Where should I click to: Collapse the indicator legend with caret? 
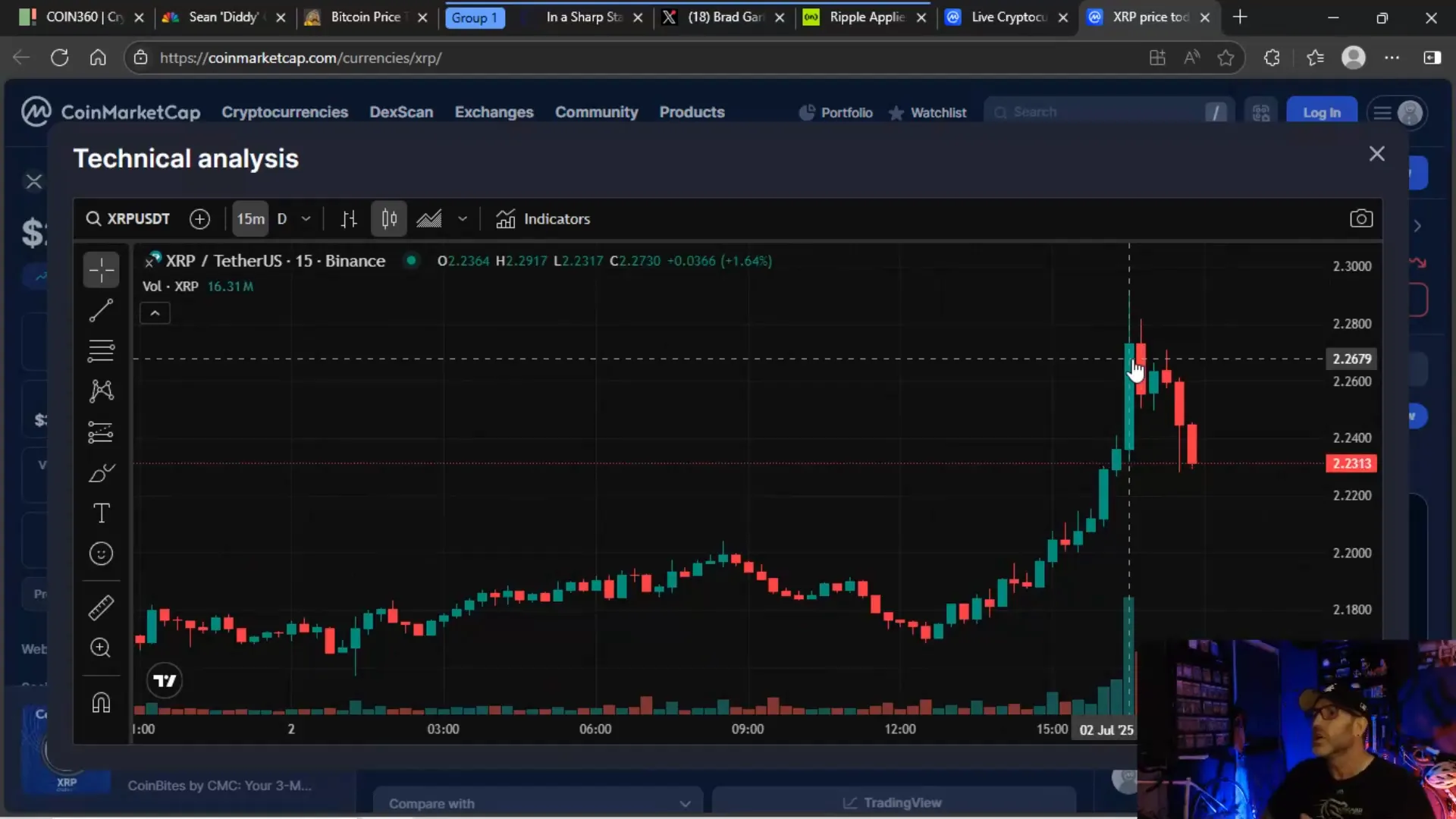pyautogui.click(x=155, y=313)
